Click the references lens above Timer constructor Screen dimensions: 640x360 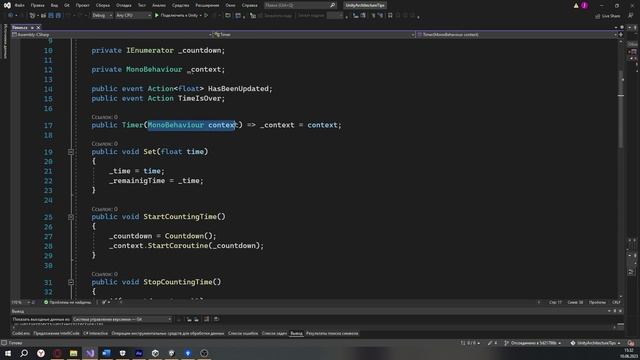click(104, 117)
